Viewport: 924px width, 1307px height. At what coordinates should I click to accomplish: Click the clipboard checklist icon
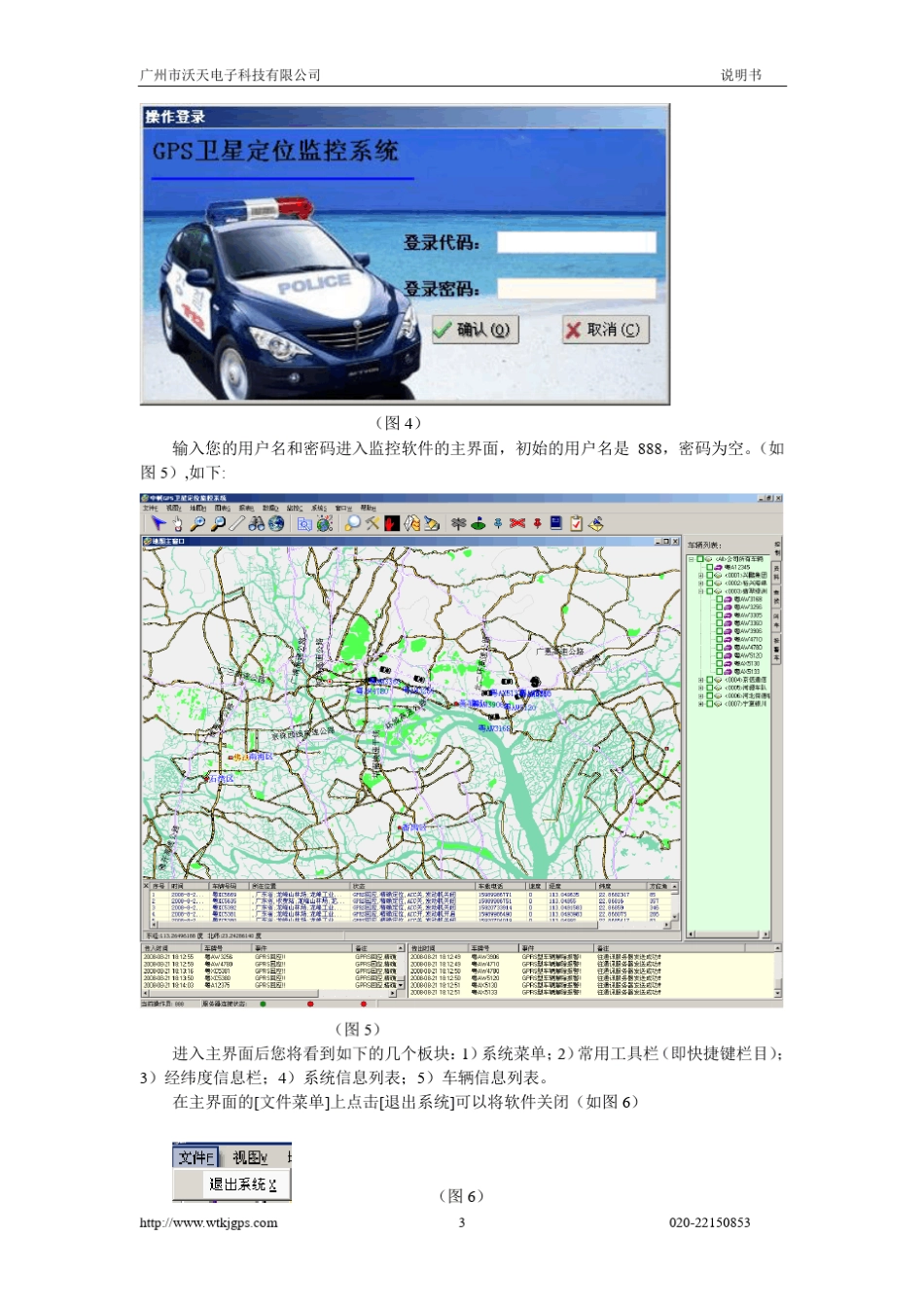576,523
